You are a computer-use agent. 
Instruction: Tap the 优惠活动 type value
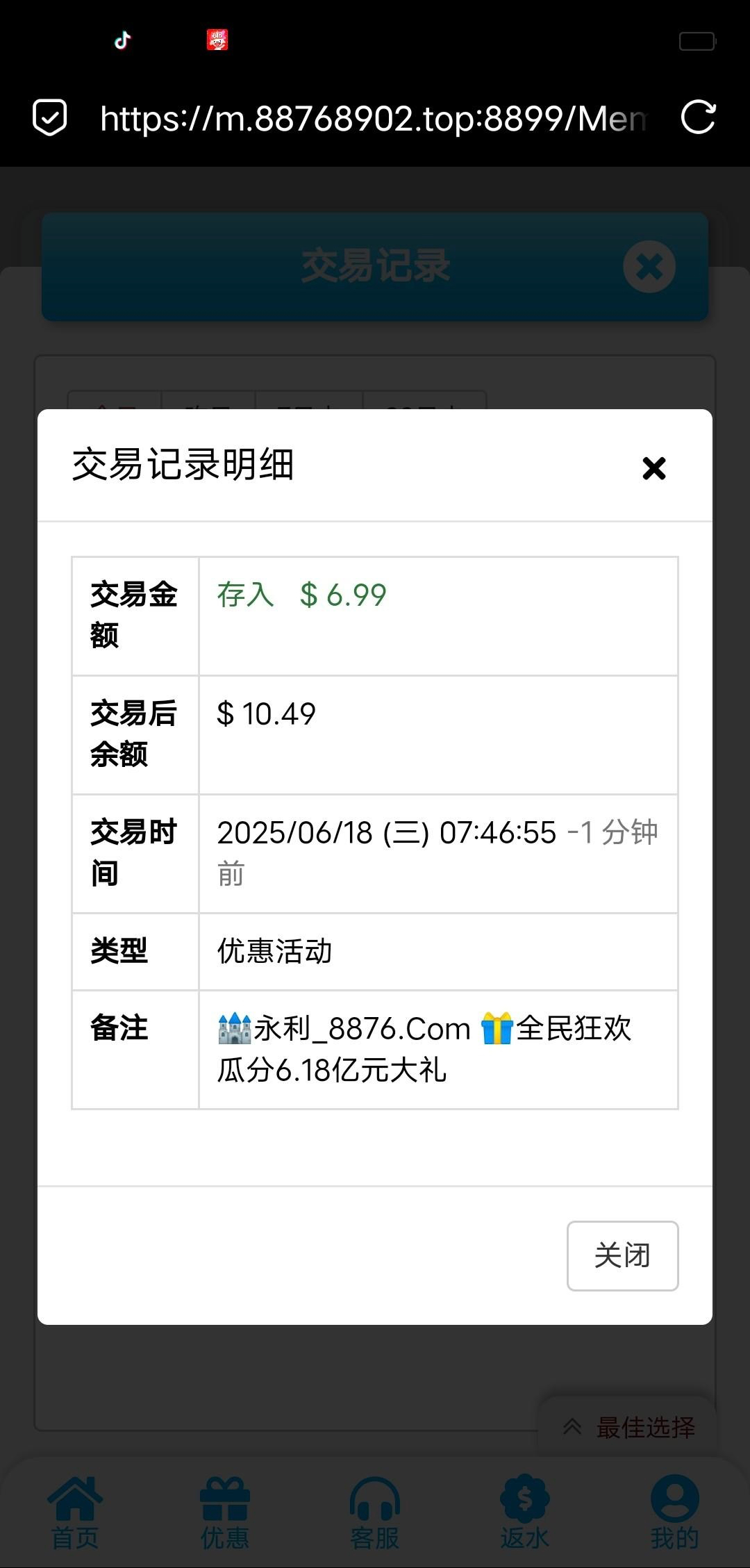point(275,951)
